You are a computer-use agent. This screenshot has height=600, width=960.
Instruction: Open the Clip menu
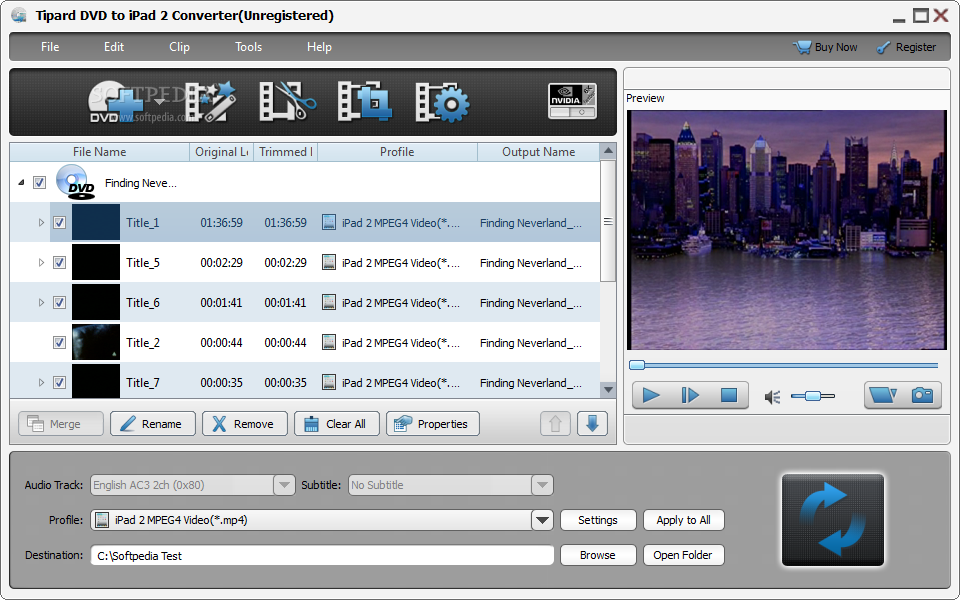179,47
